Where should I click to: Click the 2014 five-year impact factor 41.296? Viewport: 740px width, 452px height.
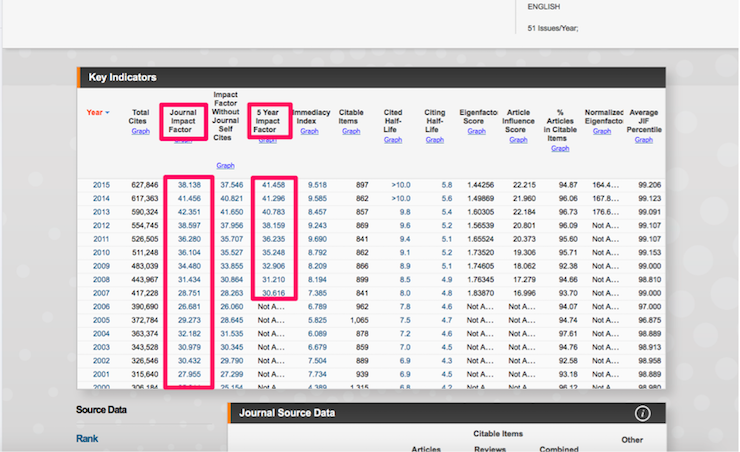pyautogui.click(x=274, y=198)
